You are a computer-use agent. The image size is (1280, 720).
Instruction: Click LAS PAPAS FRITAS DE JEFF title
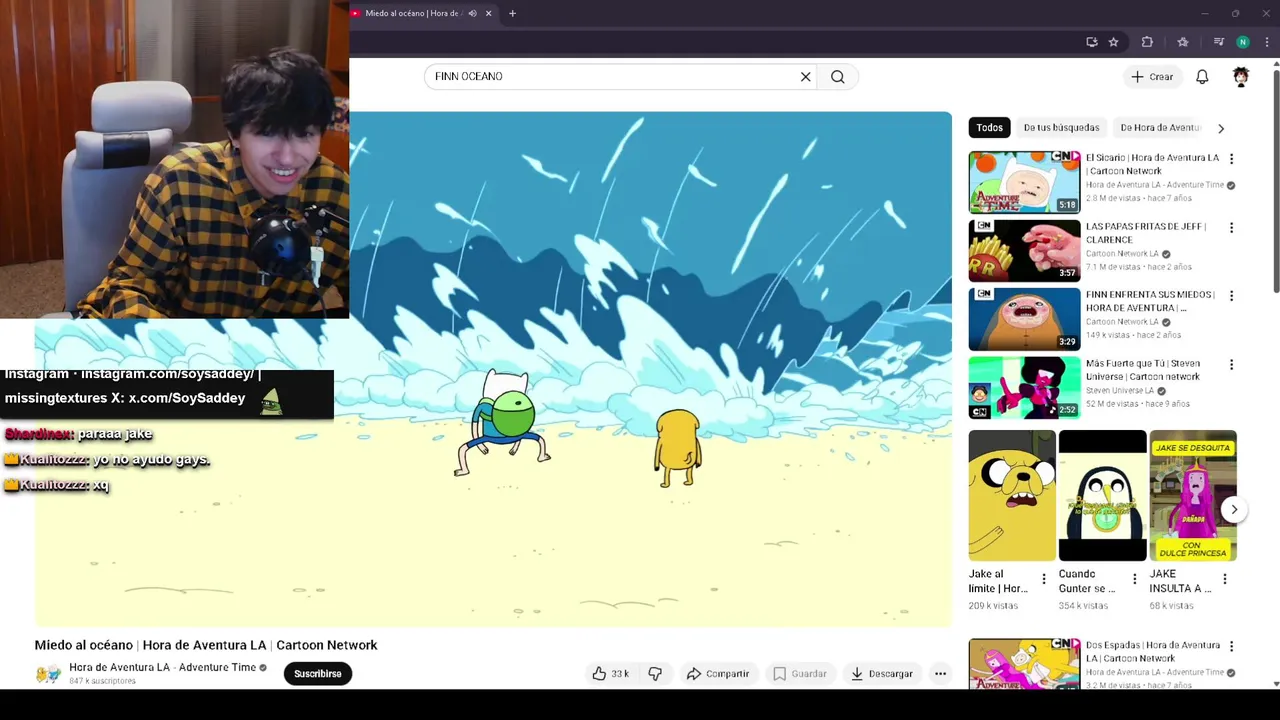1146,233
